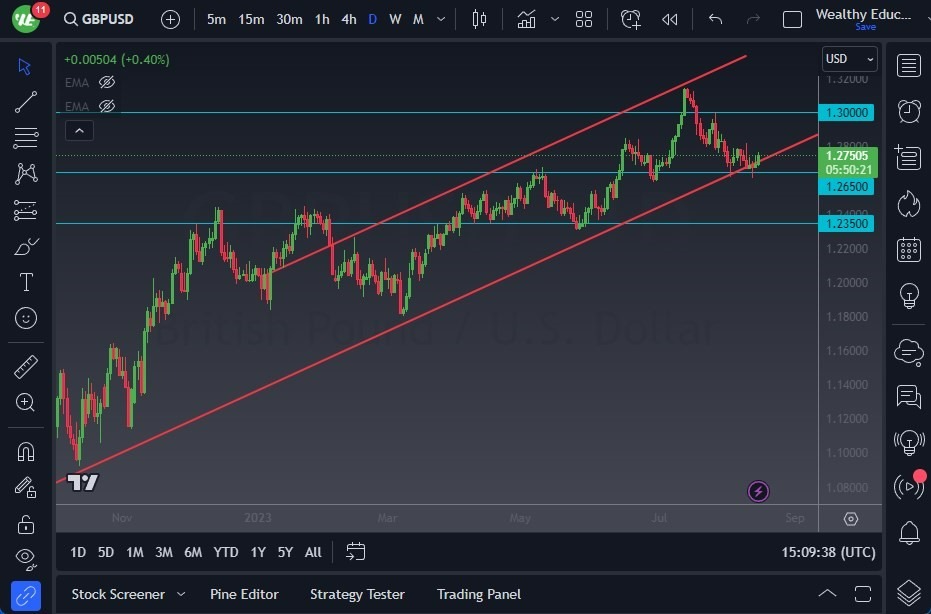Viewport: 931px width, 614px height.
Task: Open the Economic Calendar sidebar panel
Action: 908,249
